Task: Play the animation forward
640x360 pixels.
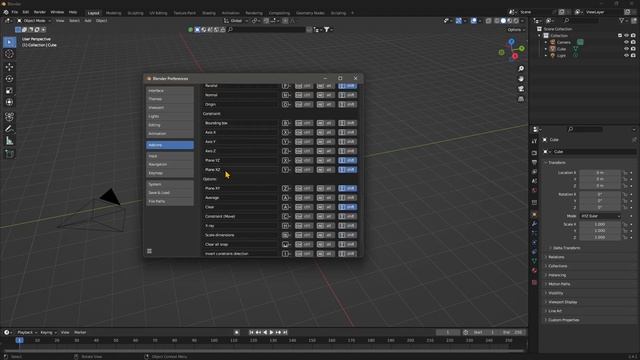Action: coord(271,332)
